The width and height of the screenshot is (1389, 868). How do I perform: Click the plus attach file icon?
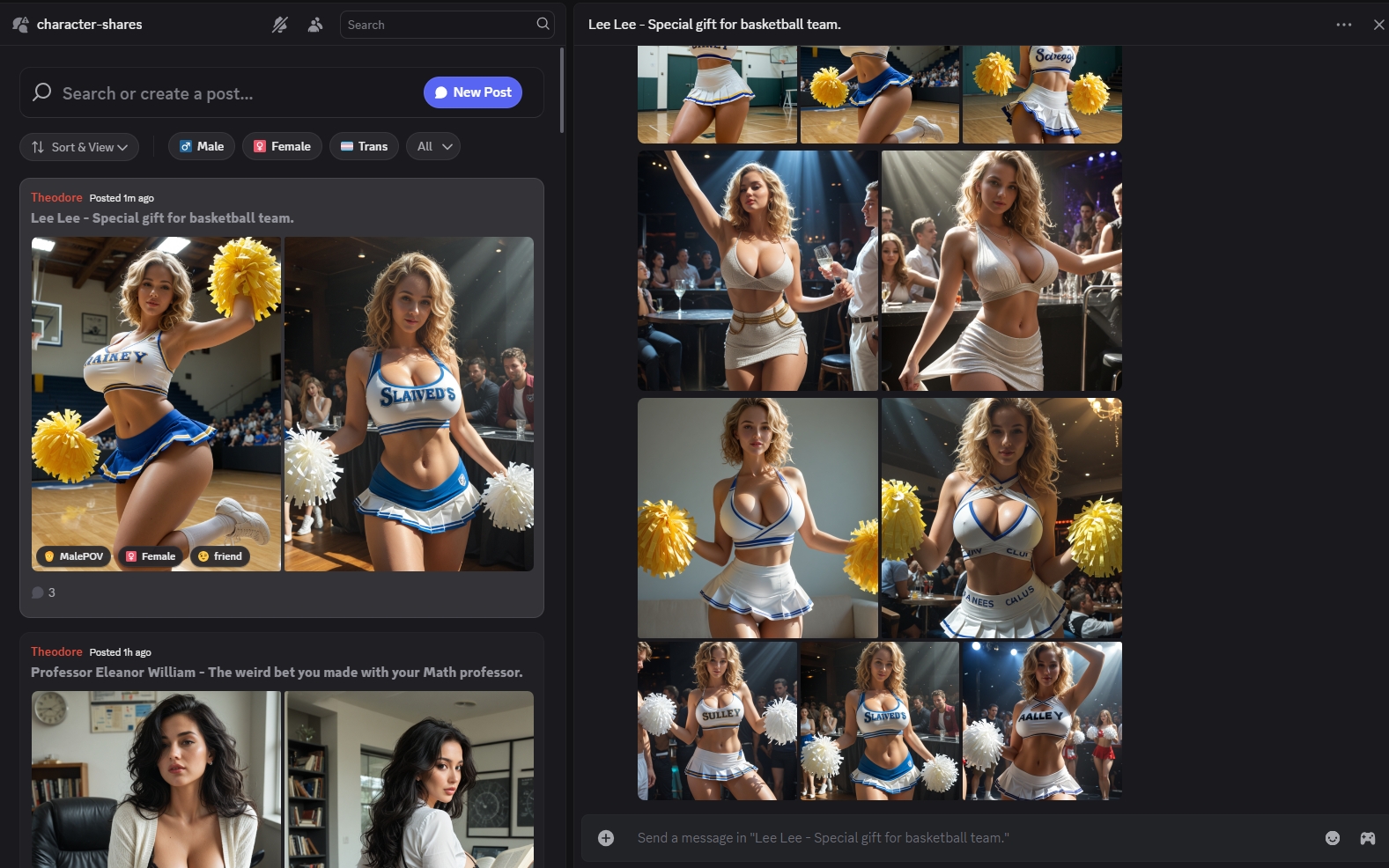pyautogui.click(x=606, y=838)
